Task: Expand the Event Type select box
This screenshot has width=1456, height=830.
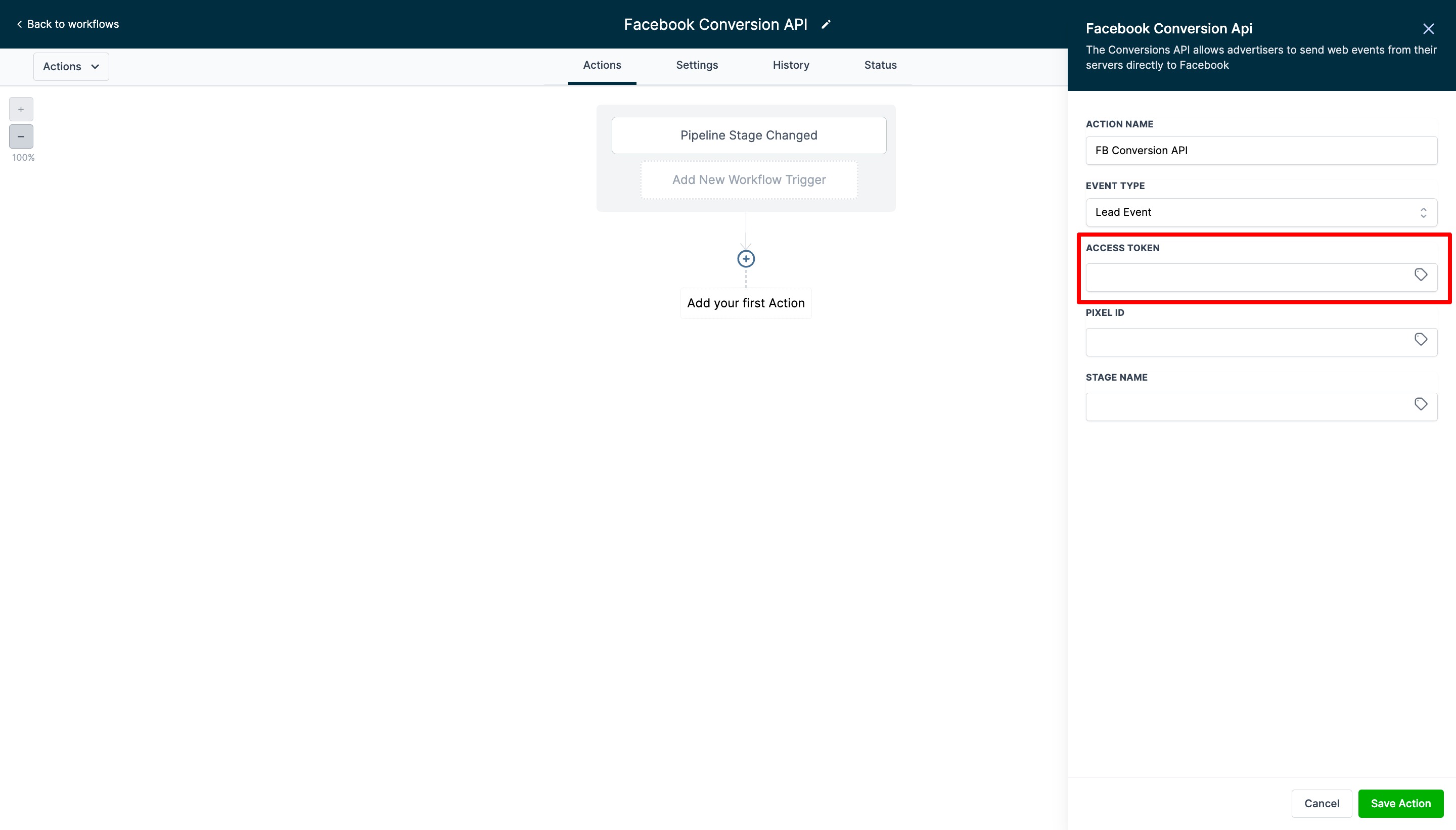Action: coord(1260,212)
